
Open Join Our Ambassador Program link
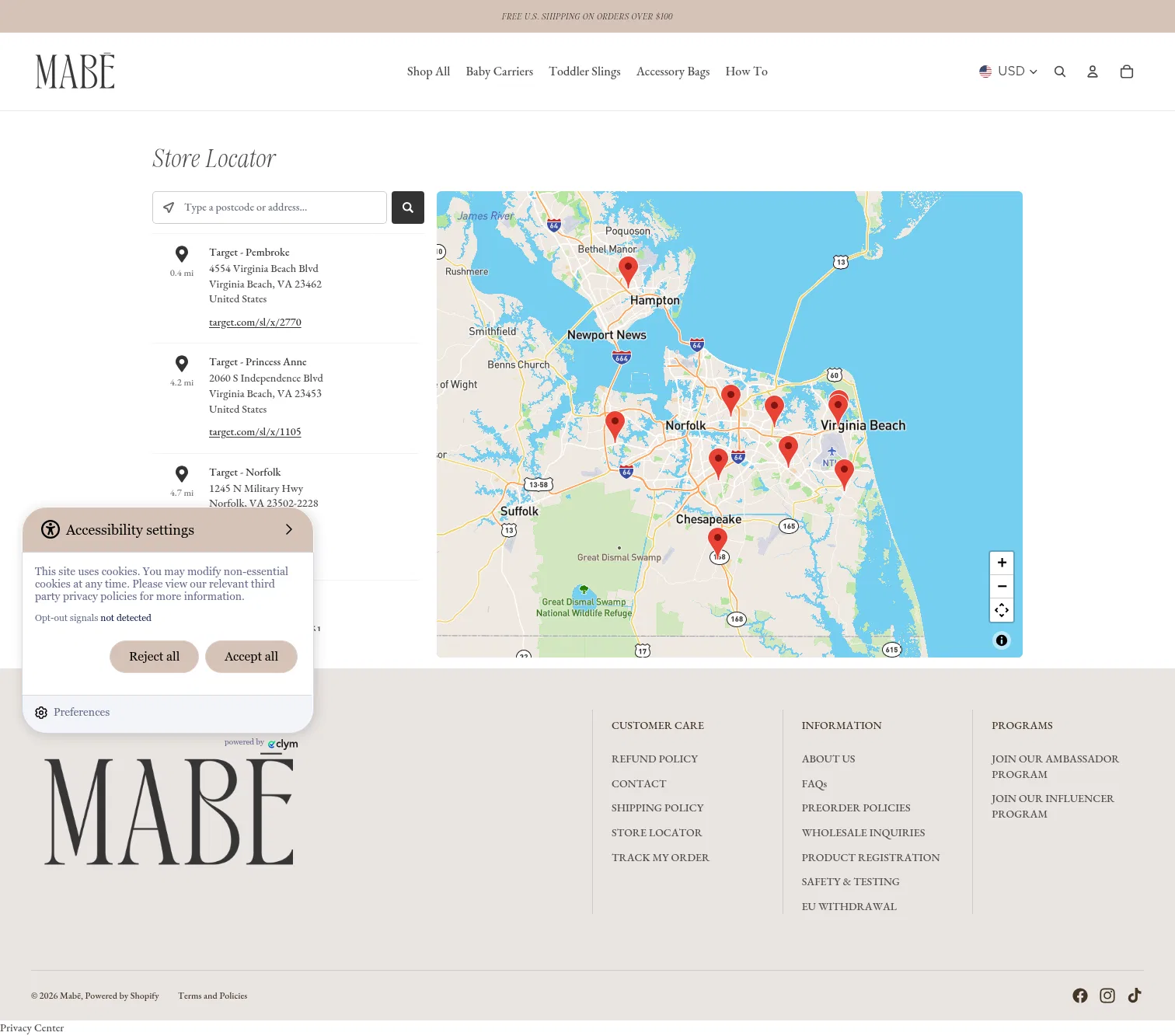[x=1055, y=767]
